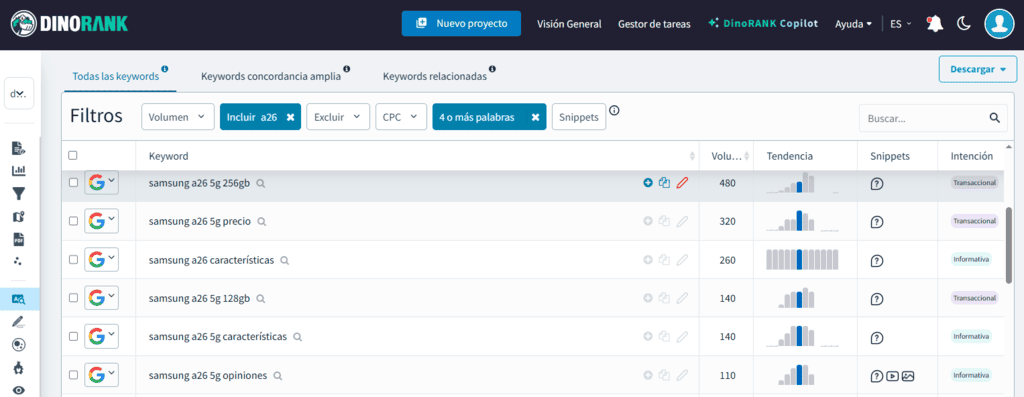Click the DinoRANK logo

click(x=69, y=24)
